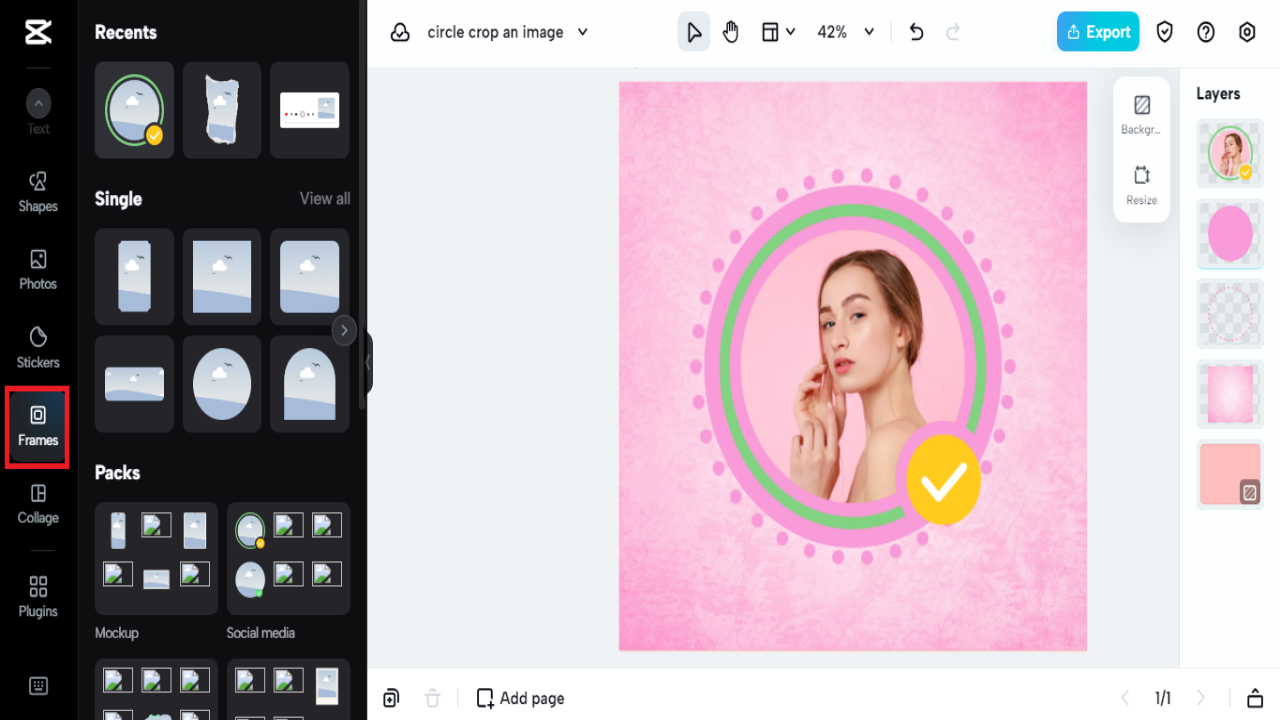Select the woman portrait layer thumbnail
Viewport: 1280px width, 720px height.
coord(1230,154)
